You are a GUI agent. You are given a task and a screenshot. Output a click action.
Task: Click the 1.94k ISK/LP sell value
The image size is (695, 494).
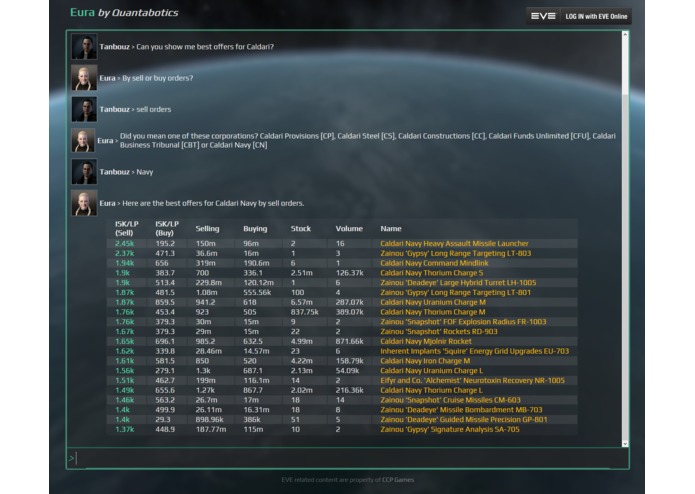(124, 263)
